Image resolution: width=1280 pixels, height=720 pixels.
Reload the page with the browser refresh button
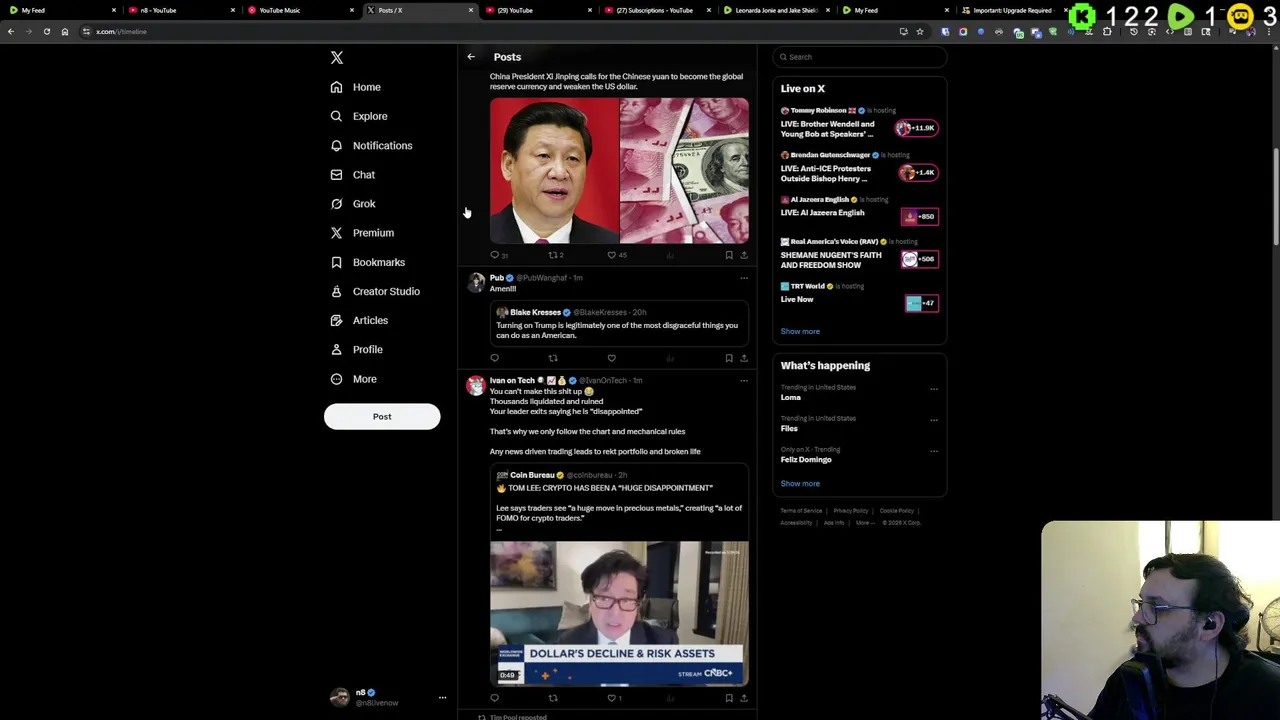click(x=46, y=32)
